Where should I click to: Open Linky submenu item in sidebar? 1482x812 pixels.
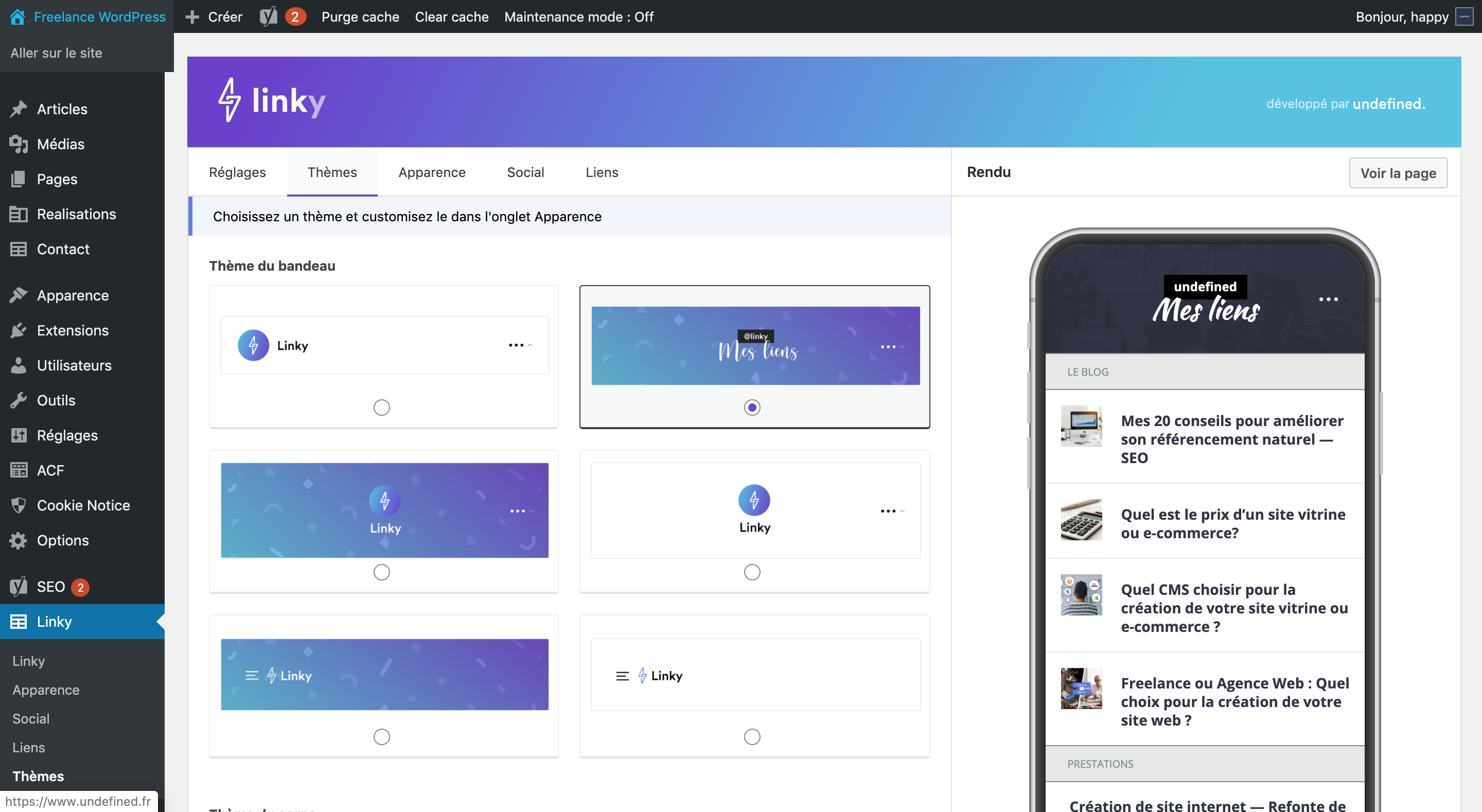pos(29,661)
